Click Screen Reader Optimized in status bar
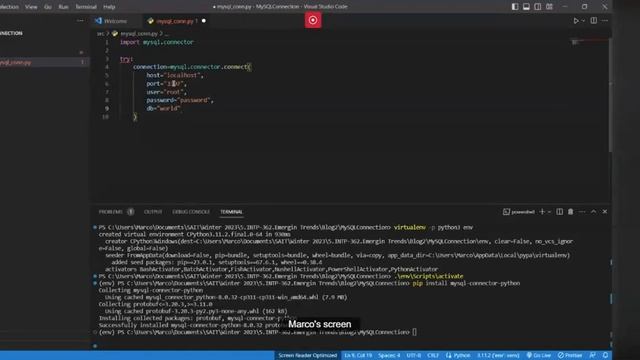This screenshot has height=360, width=640. click(x=308, y=356)
